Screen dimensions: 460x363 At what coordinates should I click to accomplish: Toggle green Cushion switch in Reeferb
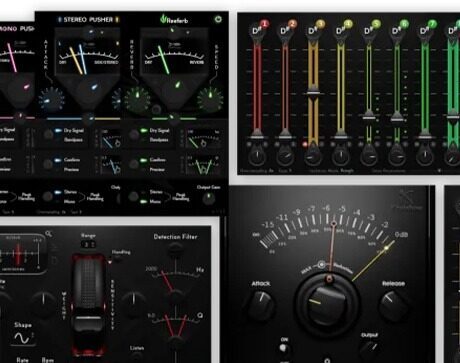tap(144, 160)
